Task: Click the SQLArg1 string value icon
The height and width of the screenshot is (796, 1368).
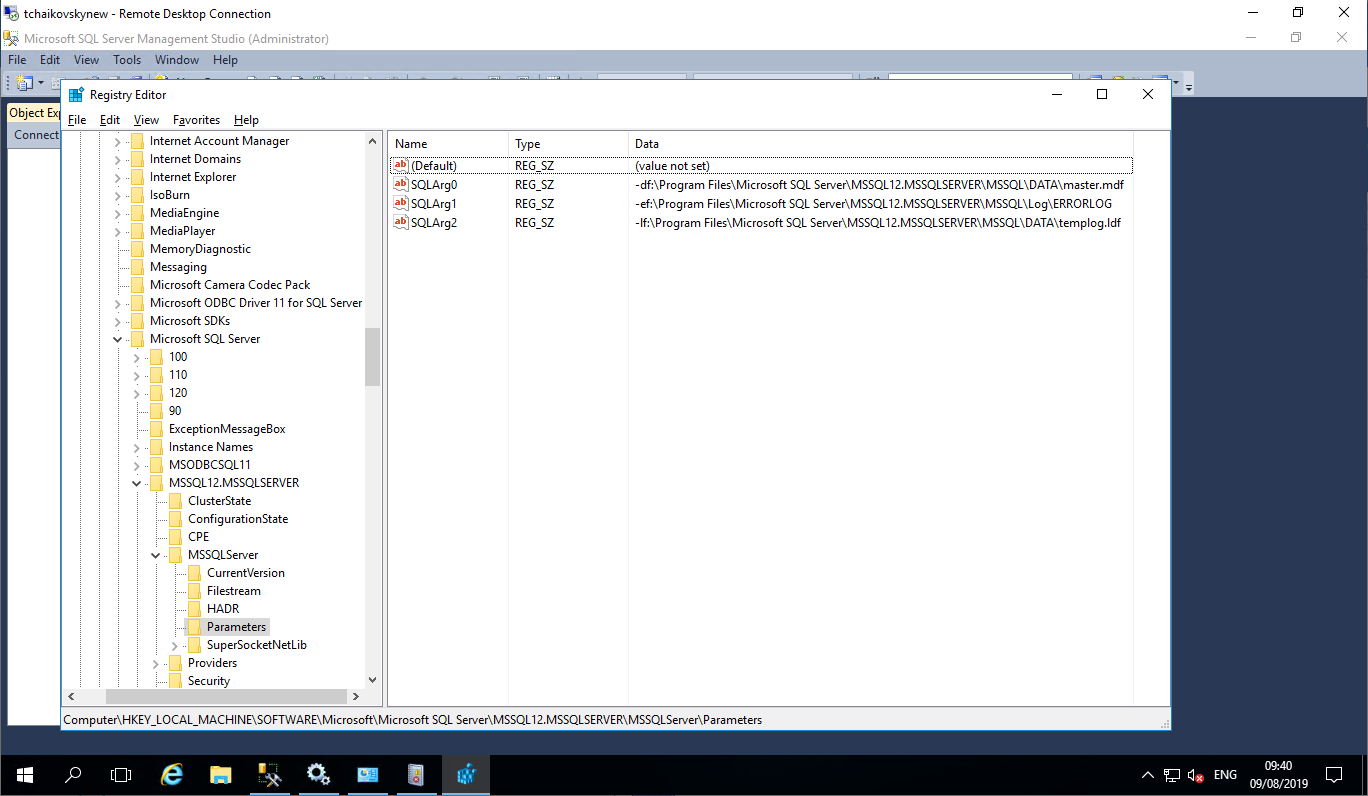Action: pos(401,204)
